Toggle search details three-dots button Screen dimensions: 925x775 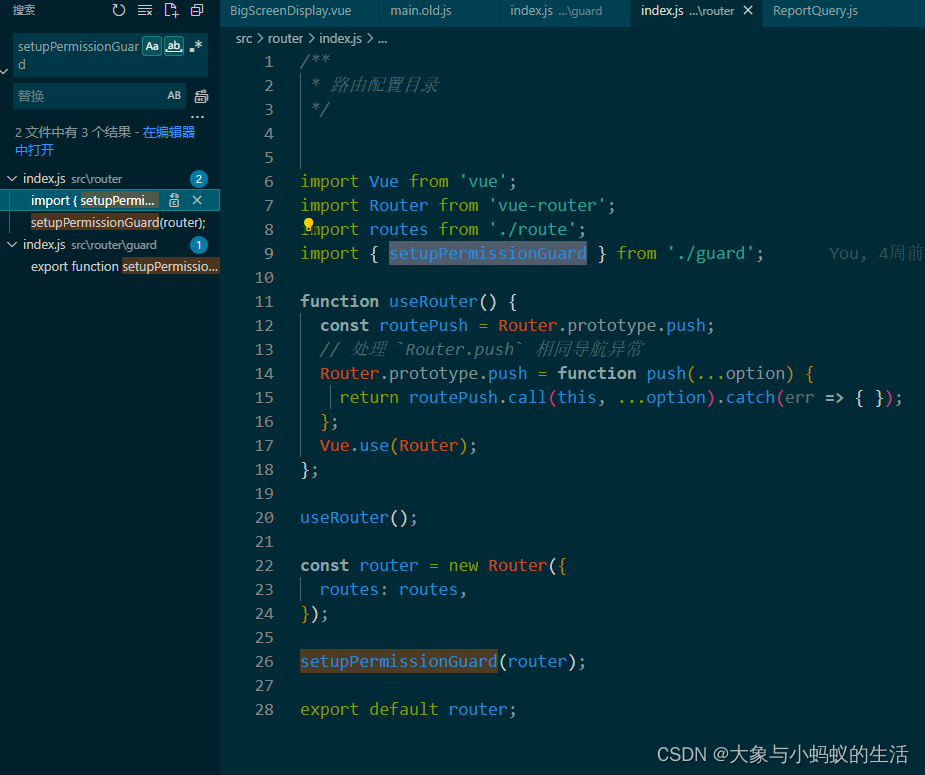tap(198, 117)
